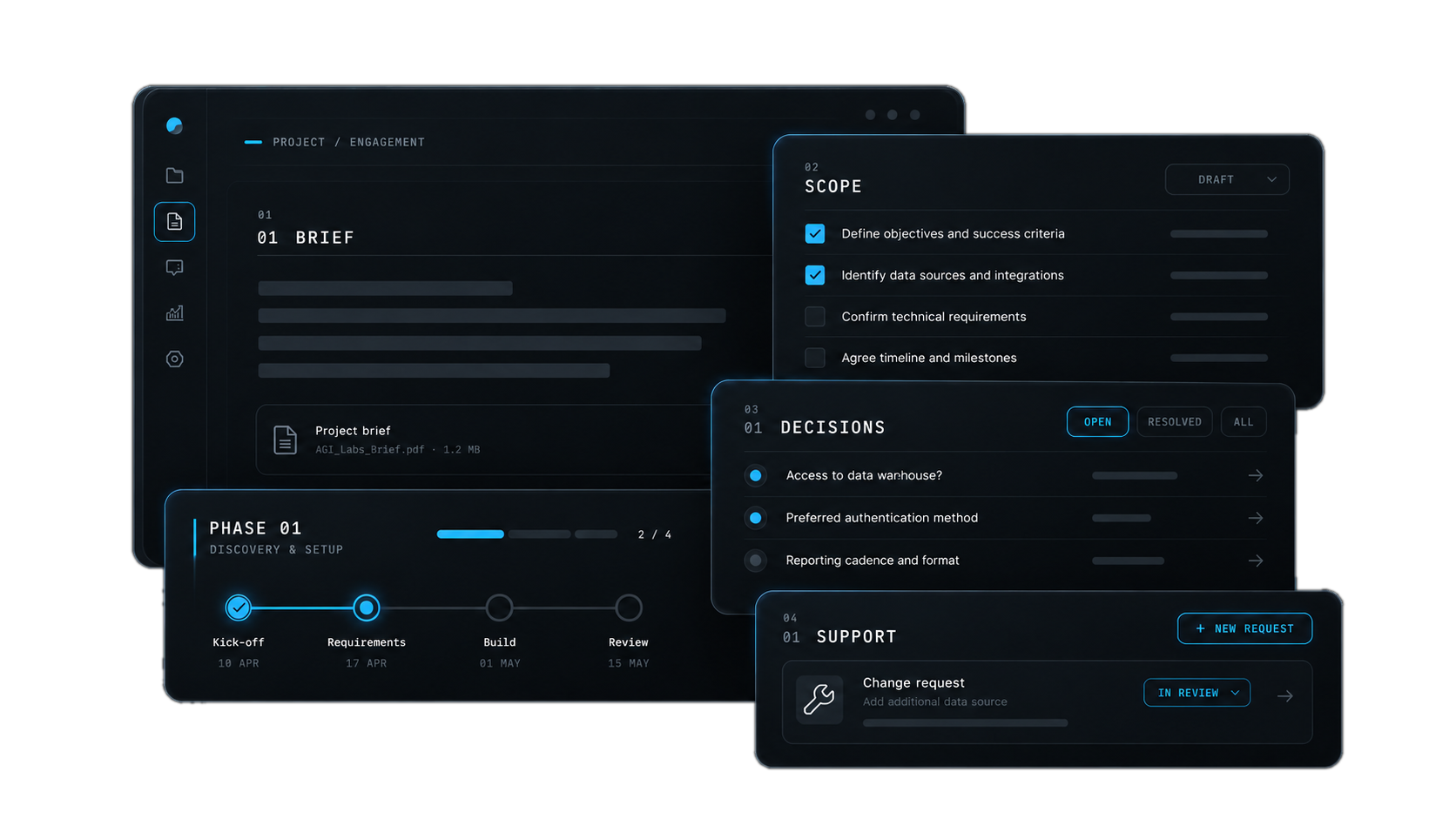Click the Project brief PDF file icon

(285, 440)
